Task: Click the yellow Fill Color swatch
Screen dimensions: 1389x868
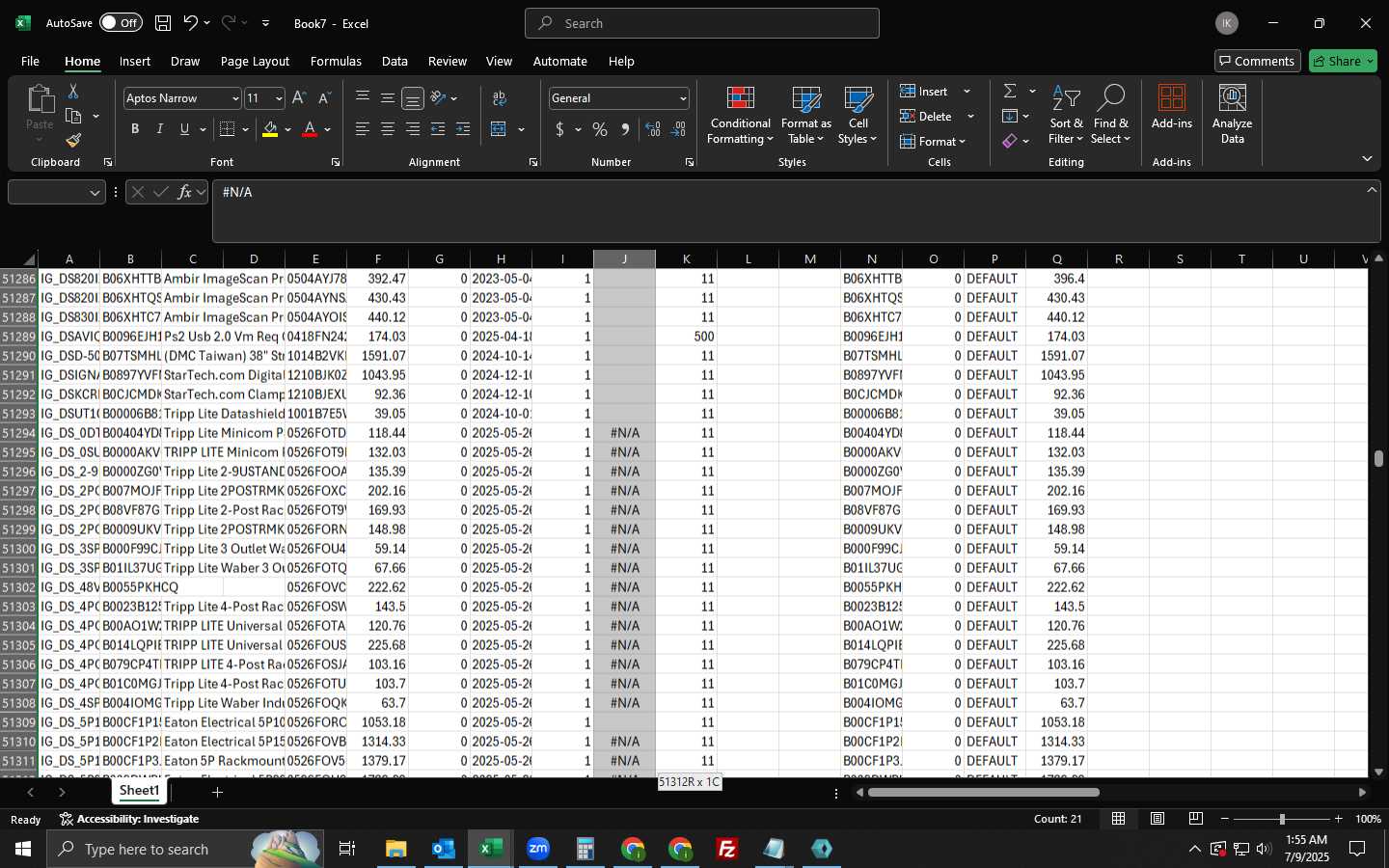Action: coord(270,129)
